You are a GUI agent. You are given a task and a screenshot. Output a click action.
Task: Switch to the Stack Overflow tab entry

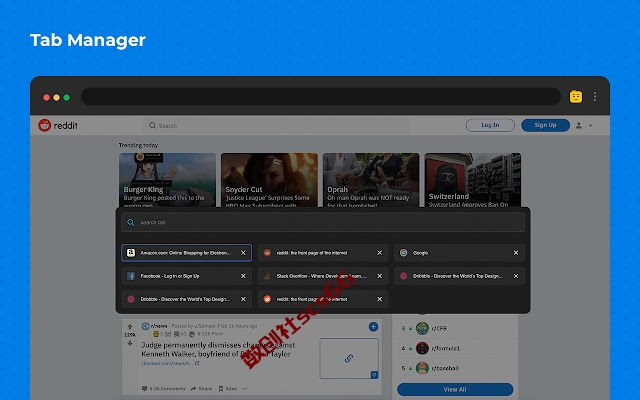tap(323, 276)
